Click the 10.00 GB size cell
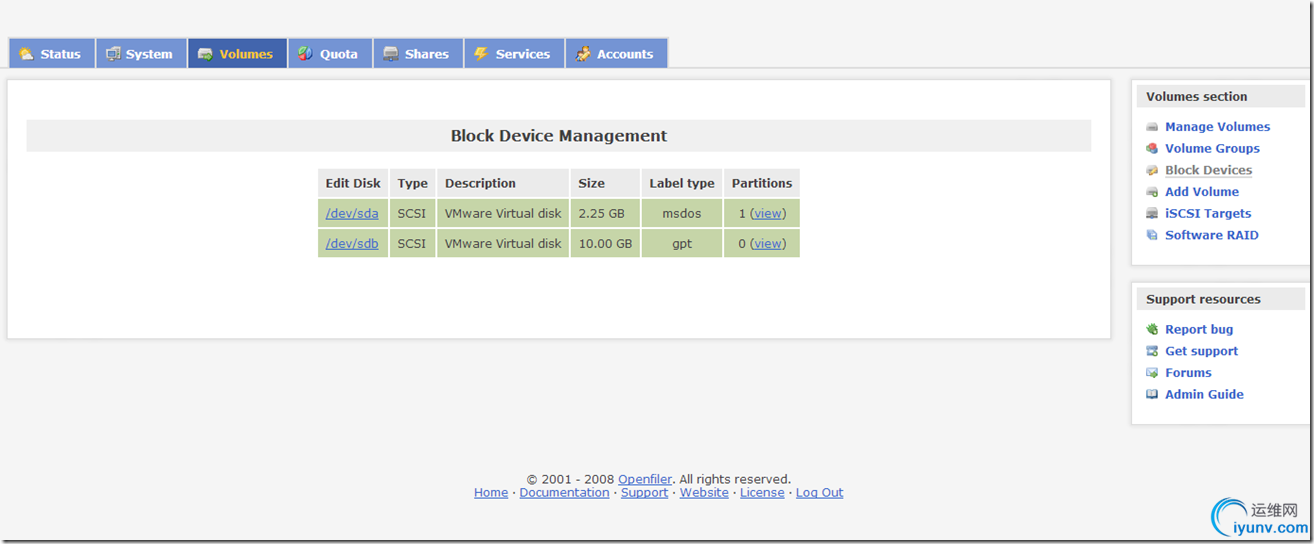This screenshot has width=1314, height=544. coord(605,244)
